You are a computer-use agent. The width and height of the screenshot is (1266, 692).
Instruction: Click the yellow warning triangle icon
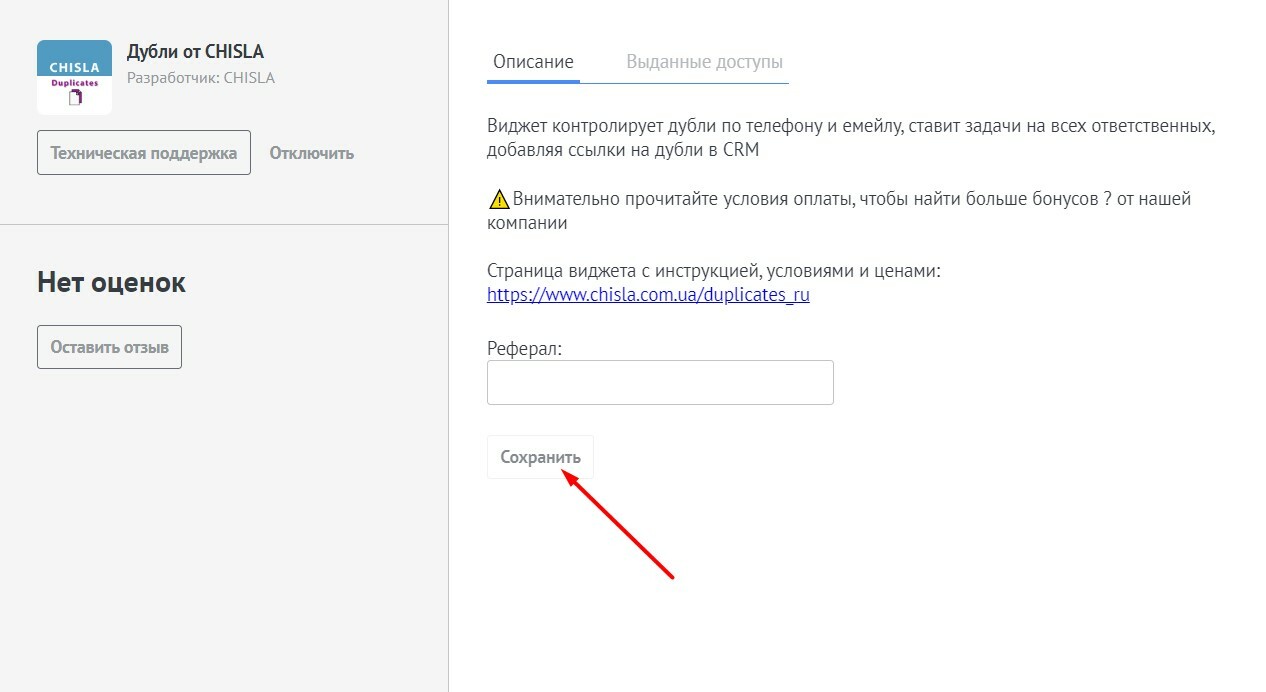pos(499,199)
